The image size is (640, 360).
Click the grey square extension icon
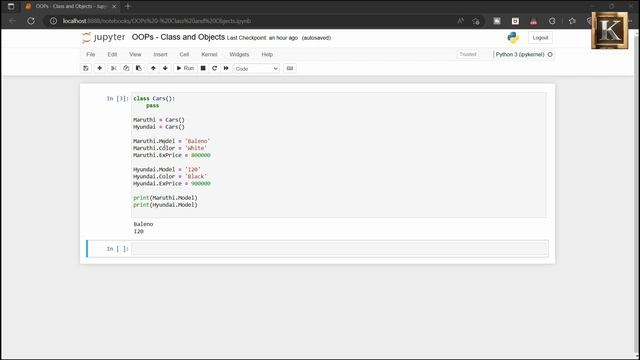pos(497,21)
